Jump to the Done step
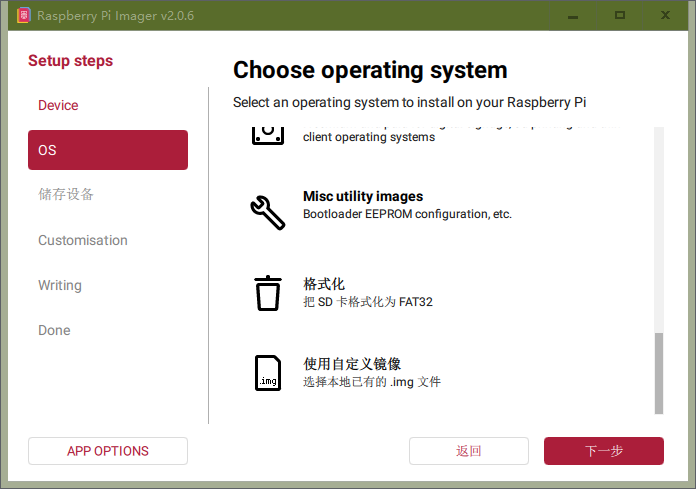 54,330
